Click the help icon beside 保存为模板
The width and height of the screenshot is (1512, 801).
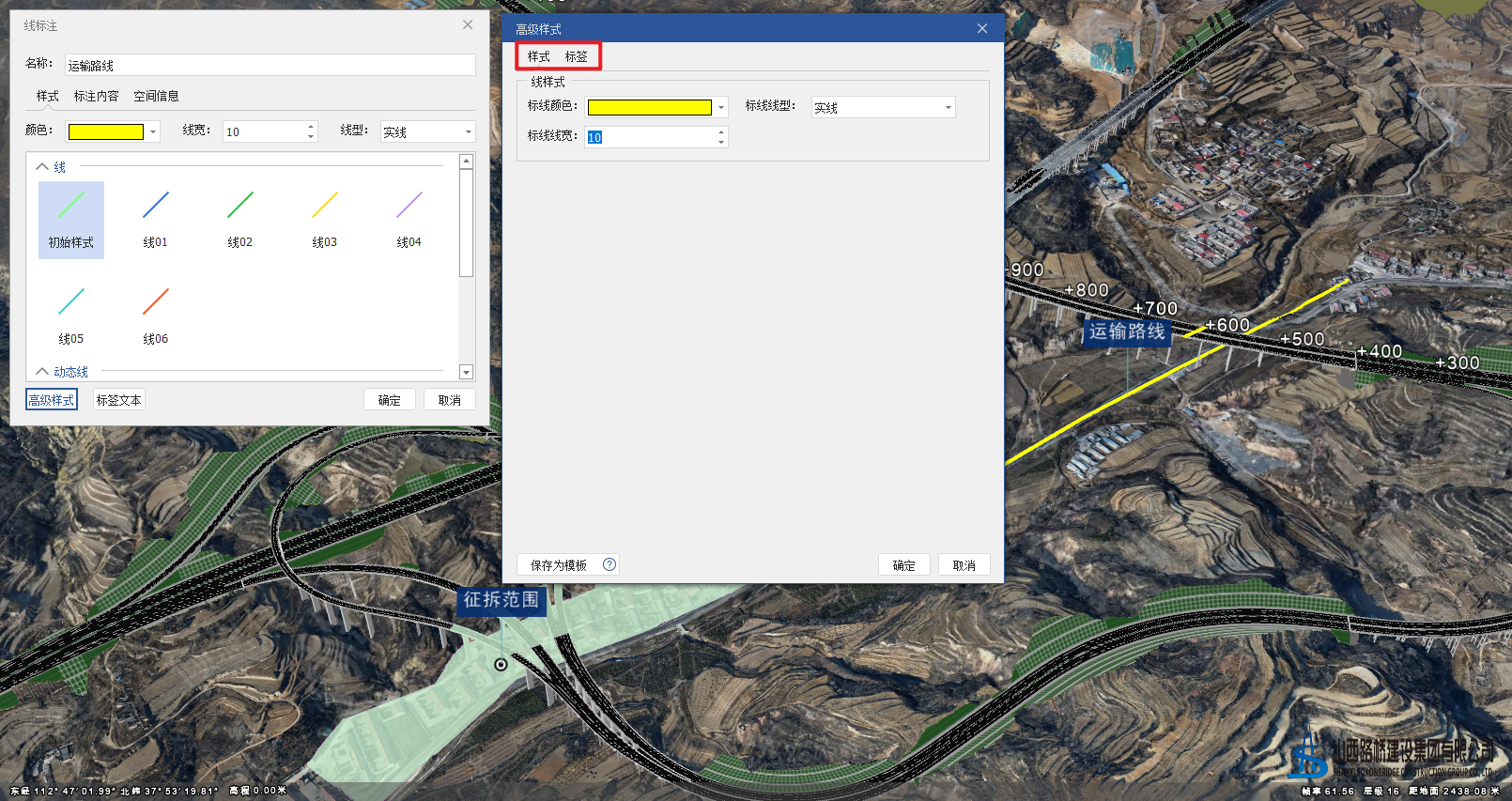coord(609,564)
